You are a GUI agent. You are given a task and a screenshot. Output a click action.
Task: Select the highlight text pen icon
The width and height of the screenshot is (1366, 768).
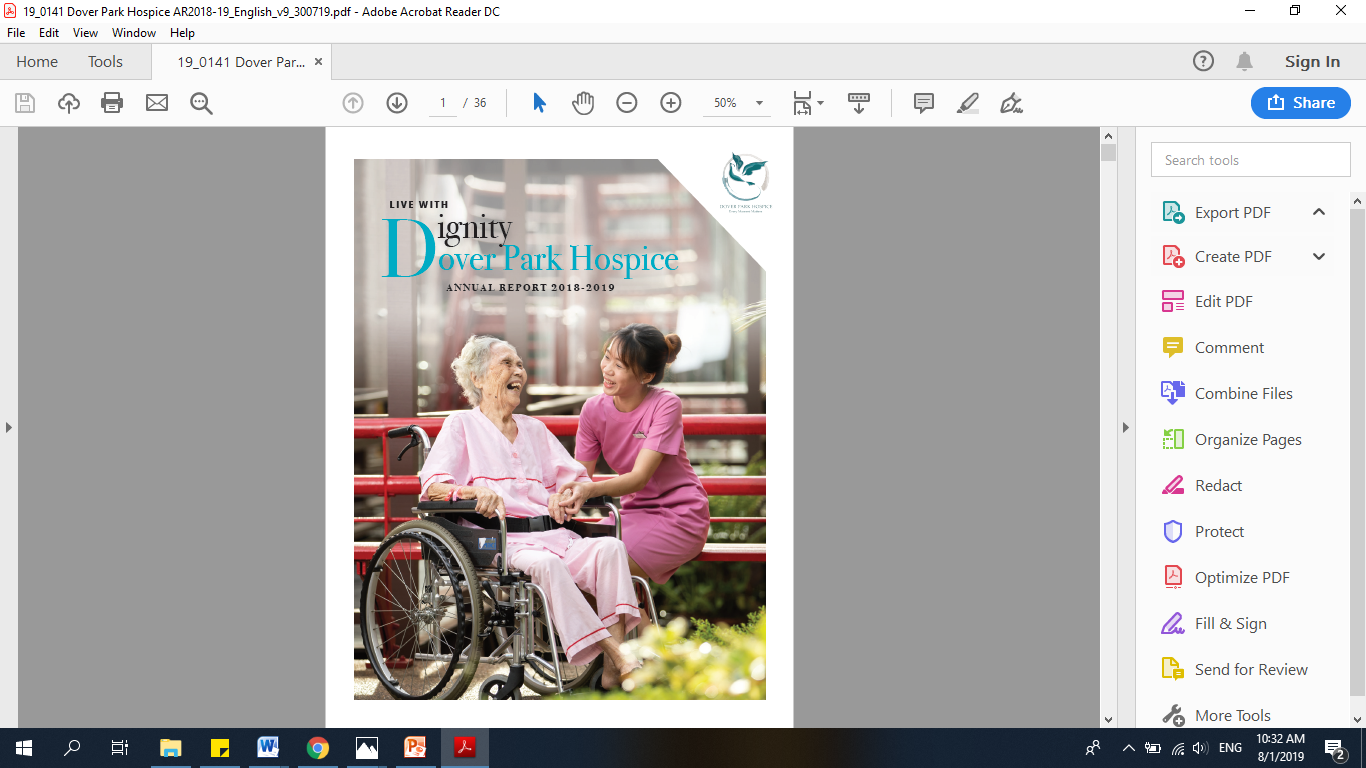click(x=968, y=103)
